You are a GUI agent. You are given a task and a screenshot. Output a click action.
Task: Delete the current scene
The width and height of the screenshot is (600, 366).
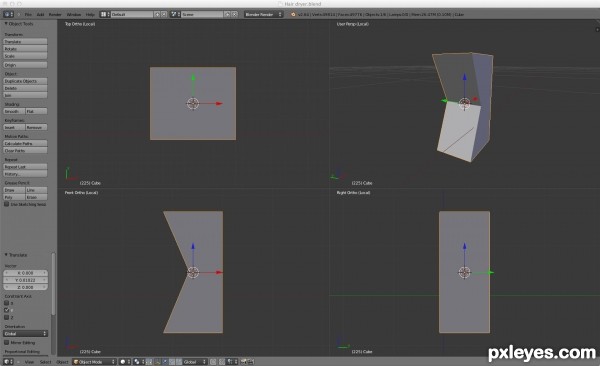pyautogui.click(x=235, y=14)
